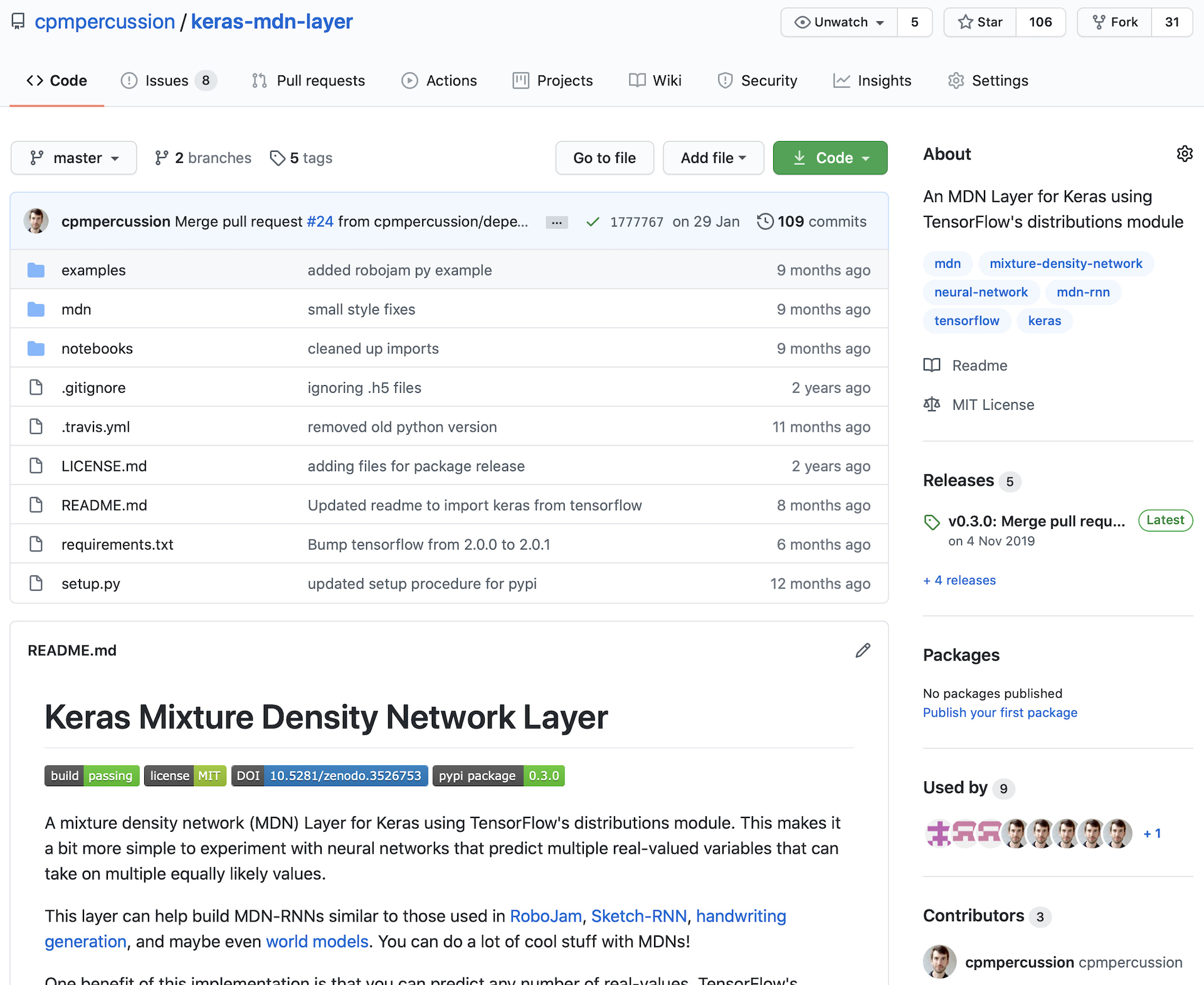Open the Pull requests tab
The width and height of the screenshot is (1204, 985).
point(308,81)
